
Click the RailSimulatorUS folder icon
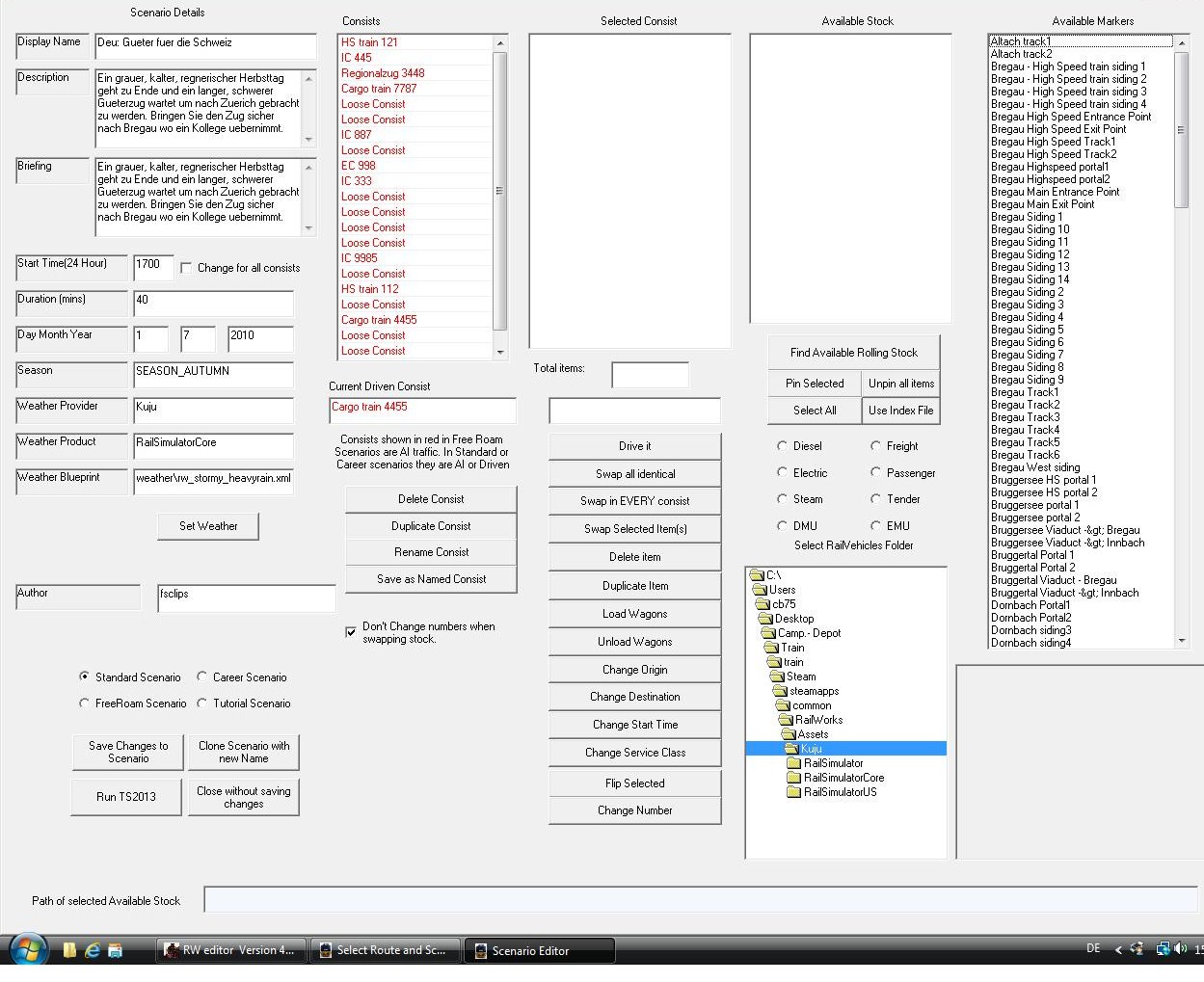pyautogui.click(x=794, y=792)
